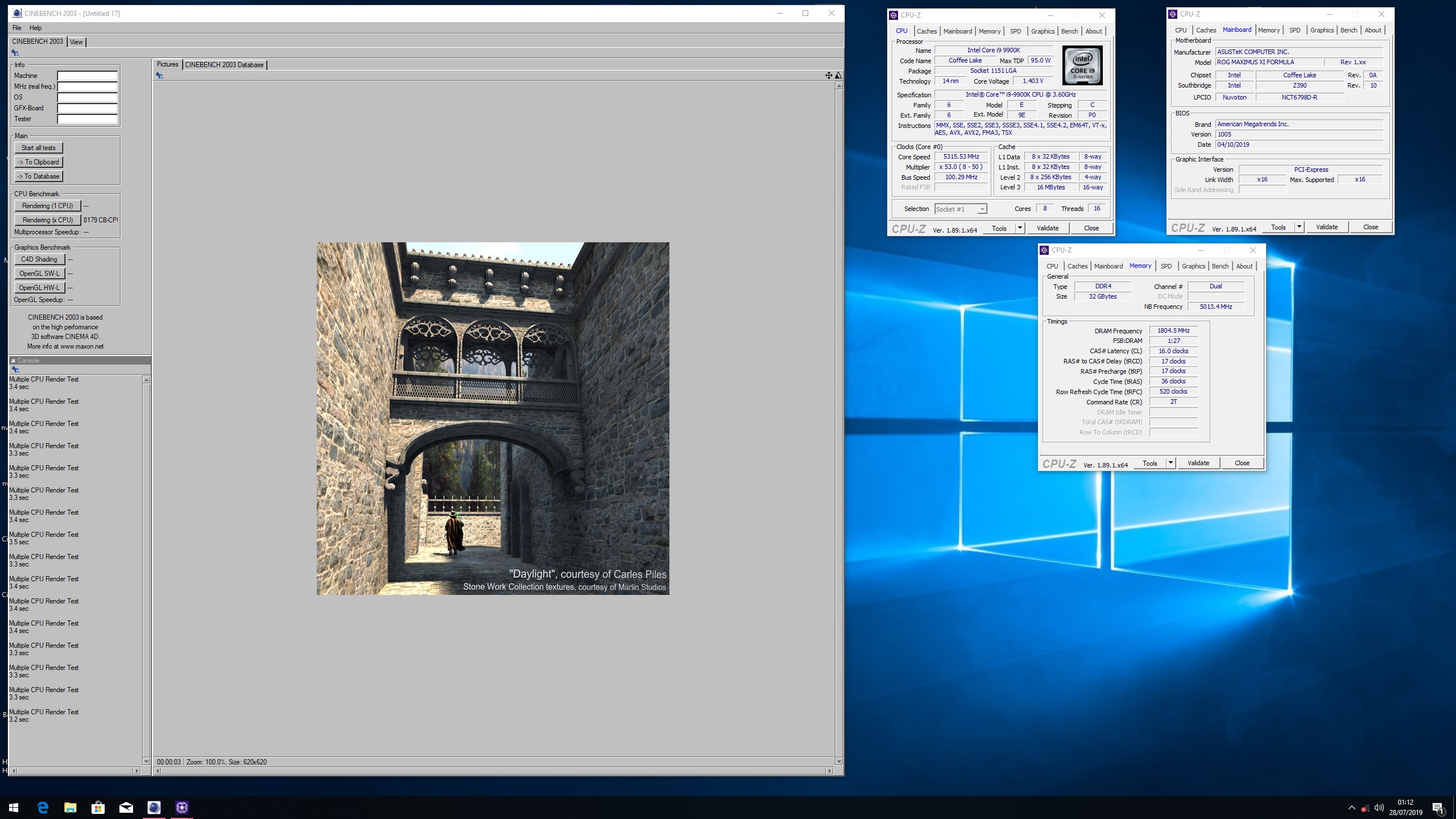Click the pin icon under the CINEBENCH 2003 tab
The width and height of the screenshot is (1456, 819).
[15, 53]
